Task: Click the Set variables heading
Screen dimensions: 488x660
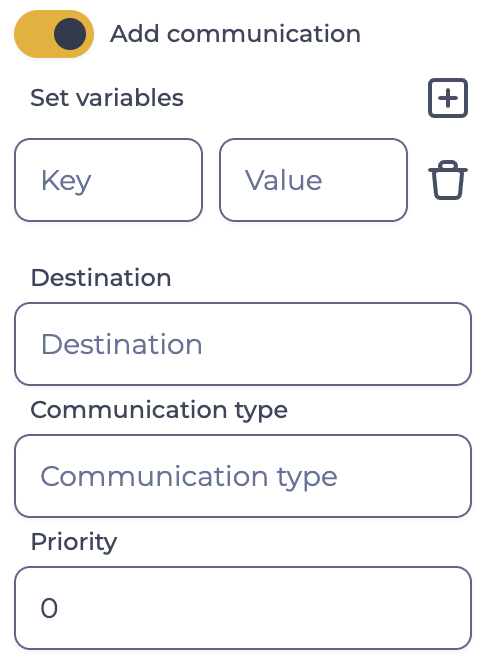Action: tap(107, 98)
